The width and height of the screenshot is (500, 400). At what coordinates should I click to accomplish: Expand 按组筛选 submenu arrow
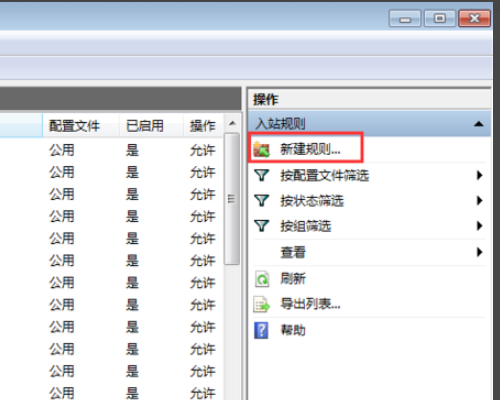coord(479,226)
